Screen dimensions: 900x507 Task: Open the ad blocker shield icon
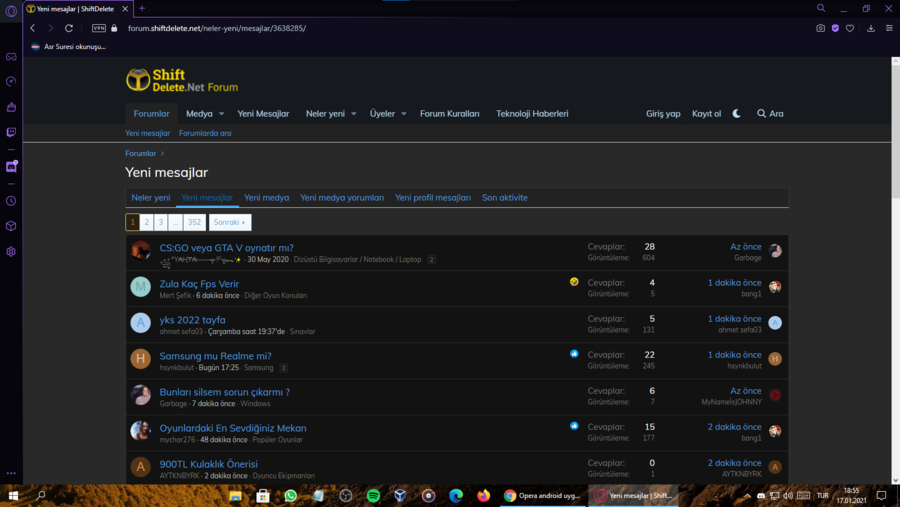(835, 28)
